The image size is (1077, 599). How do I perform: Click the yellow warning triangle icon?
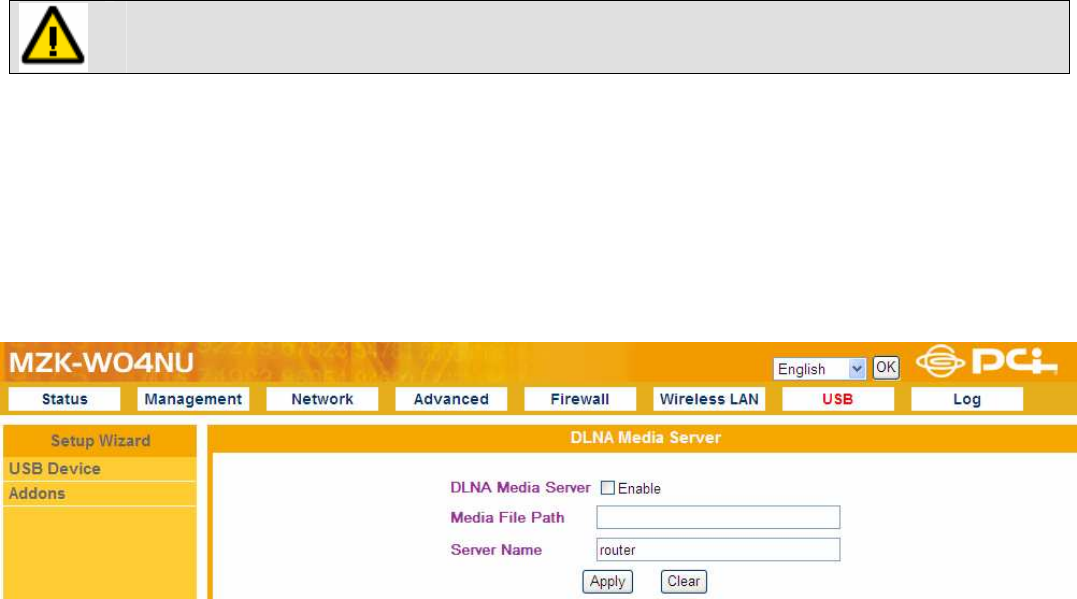53,36
